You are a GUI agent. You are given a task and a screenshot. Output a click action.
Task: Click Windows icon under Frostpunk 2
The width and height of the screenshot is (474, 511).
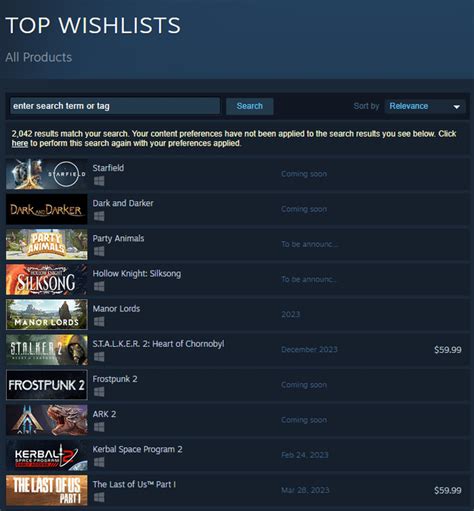coord(99,392)
